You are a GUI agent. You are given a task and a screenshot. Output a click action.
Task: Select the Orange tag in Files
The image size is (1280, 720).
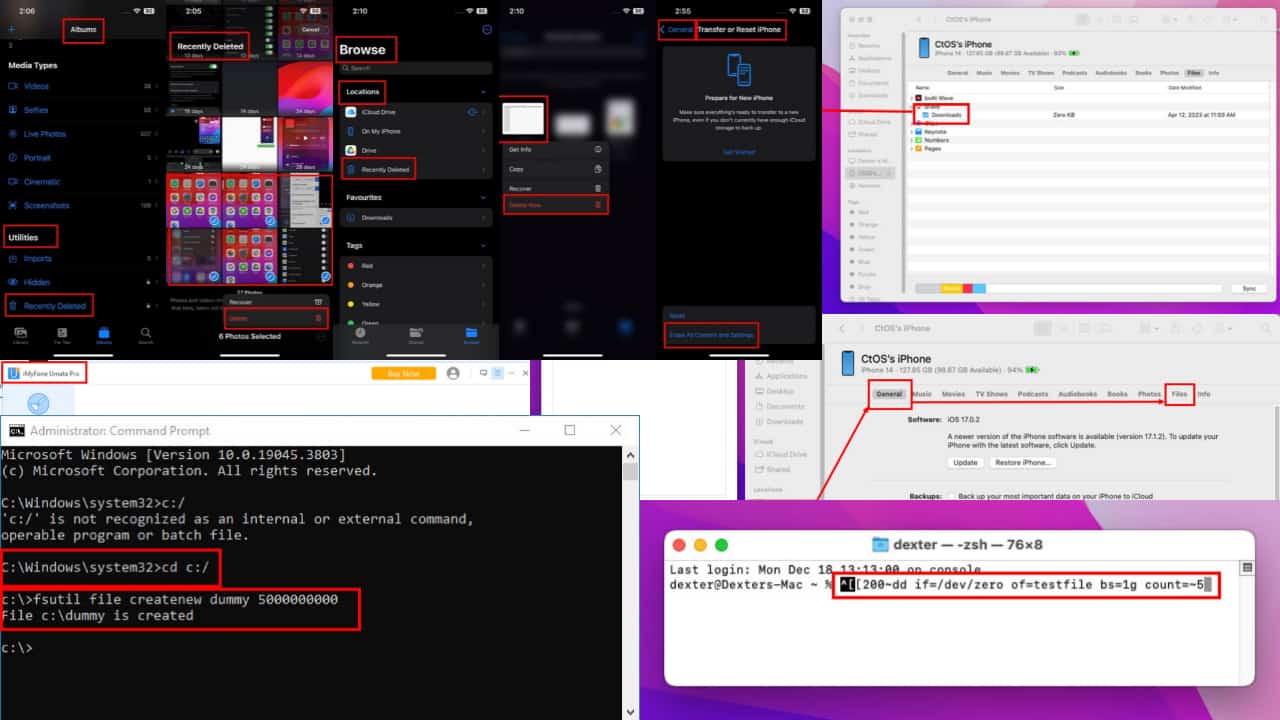coord(416,285)
